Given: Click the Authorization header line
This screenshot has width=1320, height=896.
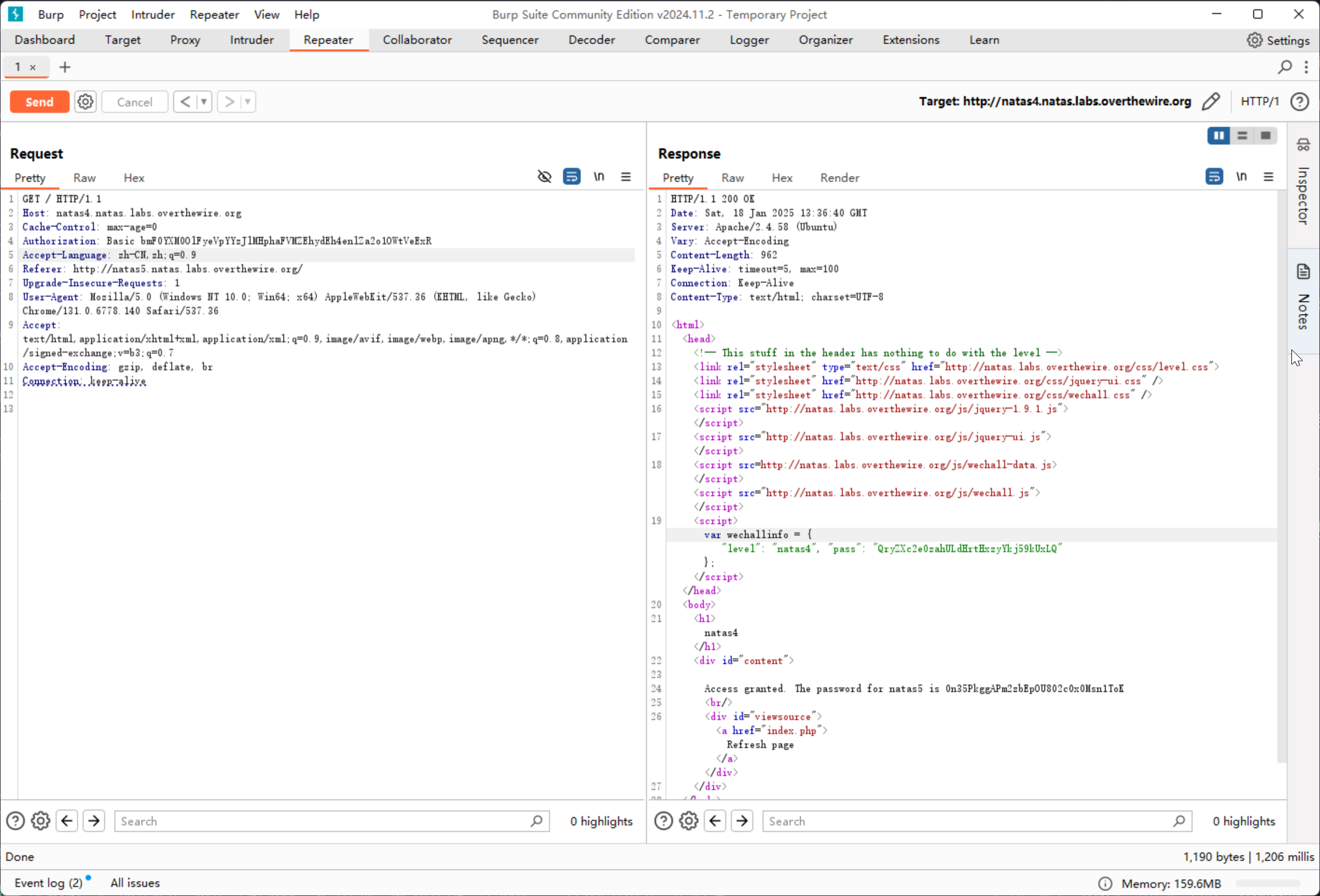Looking at the screenshot, I should click(227, 241).
